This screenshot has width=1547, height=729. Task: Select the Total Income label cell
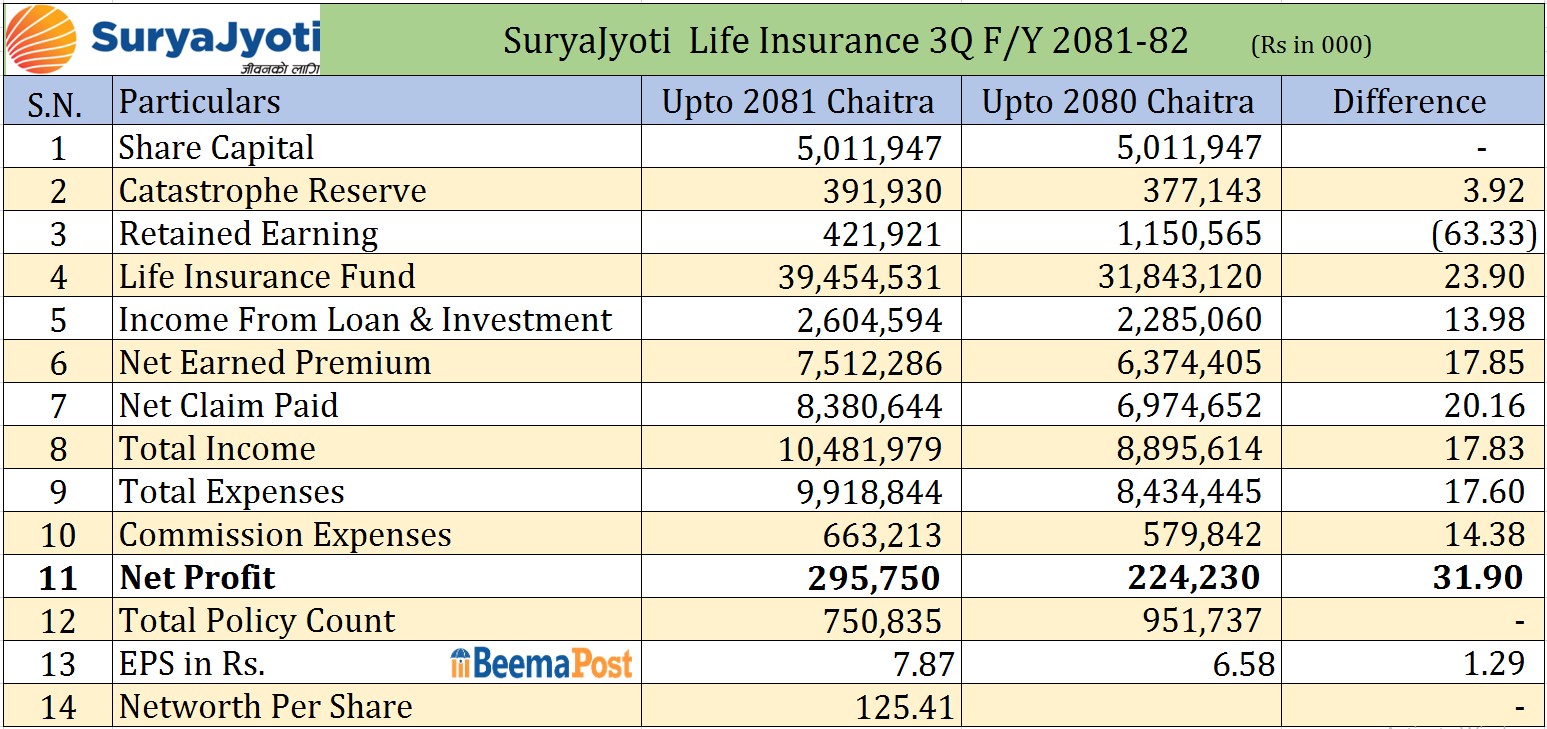[x=217, y=449]
